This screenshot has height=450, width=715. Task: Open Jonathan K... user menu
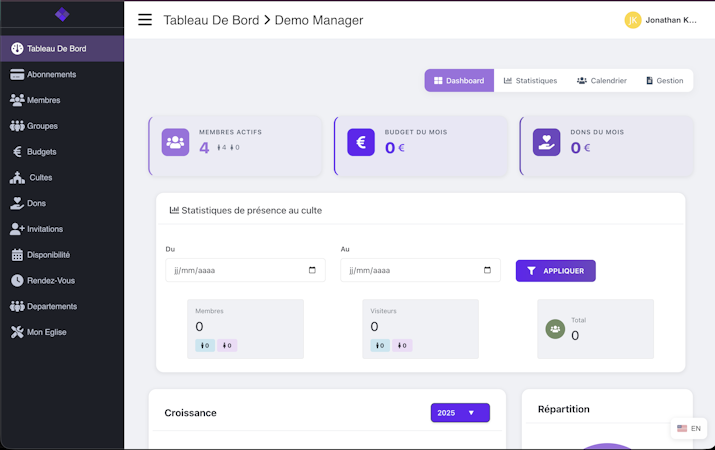[x=660, y=20]
